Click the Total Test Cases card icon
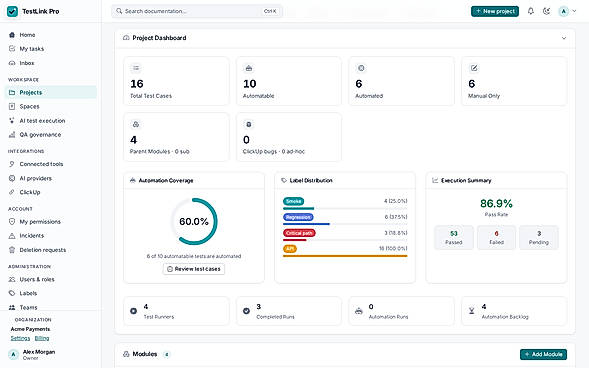Screen dimensions: 589x368 click(136, 68)
